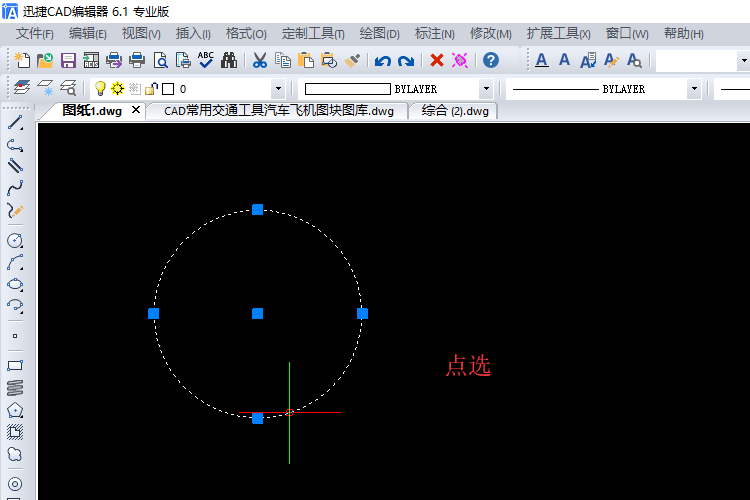
Task: Select the Polygon tool
Action: click(x=15, y=410)
